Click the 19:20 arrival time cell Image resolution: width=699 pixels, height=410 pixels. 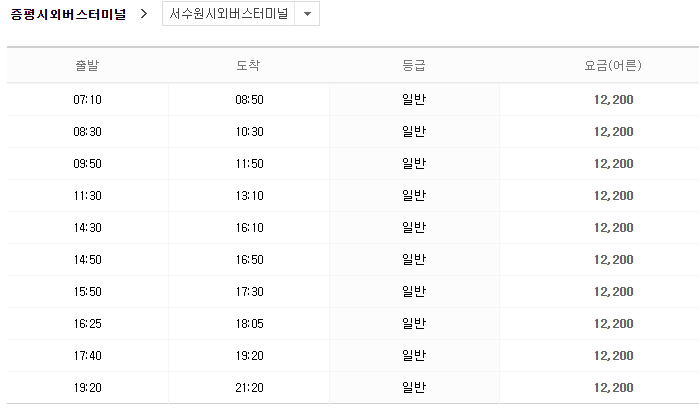tap(249, 356)
